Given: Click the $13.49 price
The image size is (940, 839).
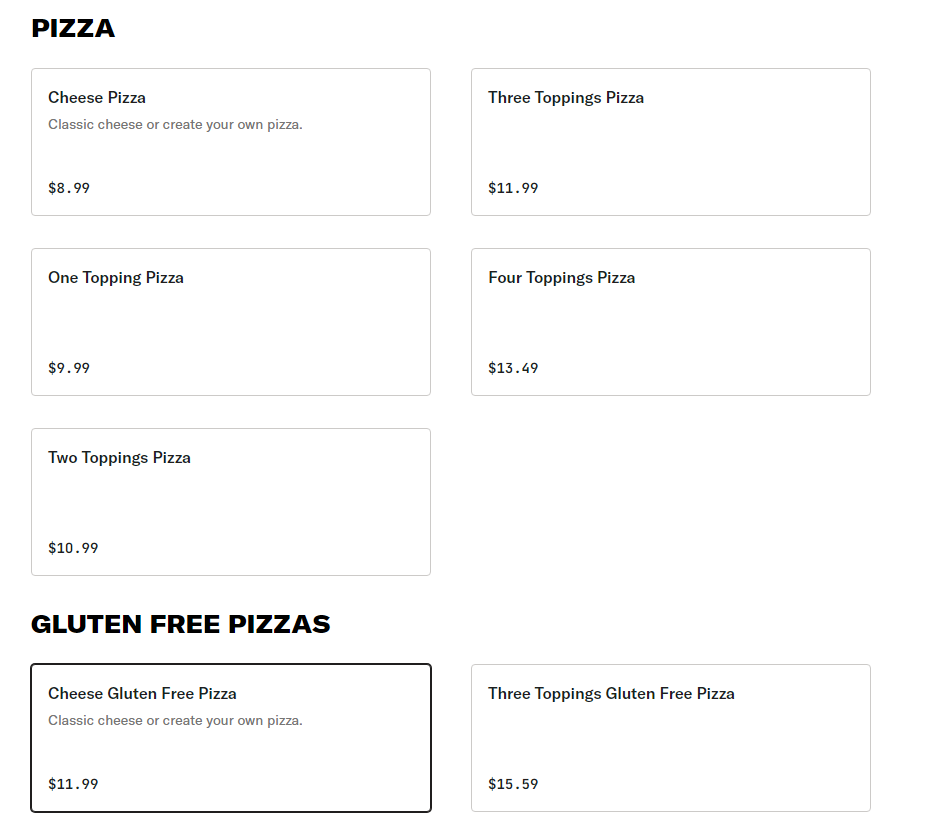Looking at the screenshot, I should pyautogui.click(x=513, y=368).
